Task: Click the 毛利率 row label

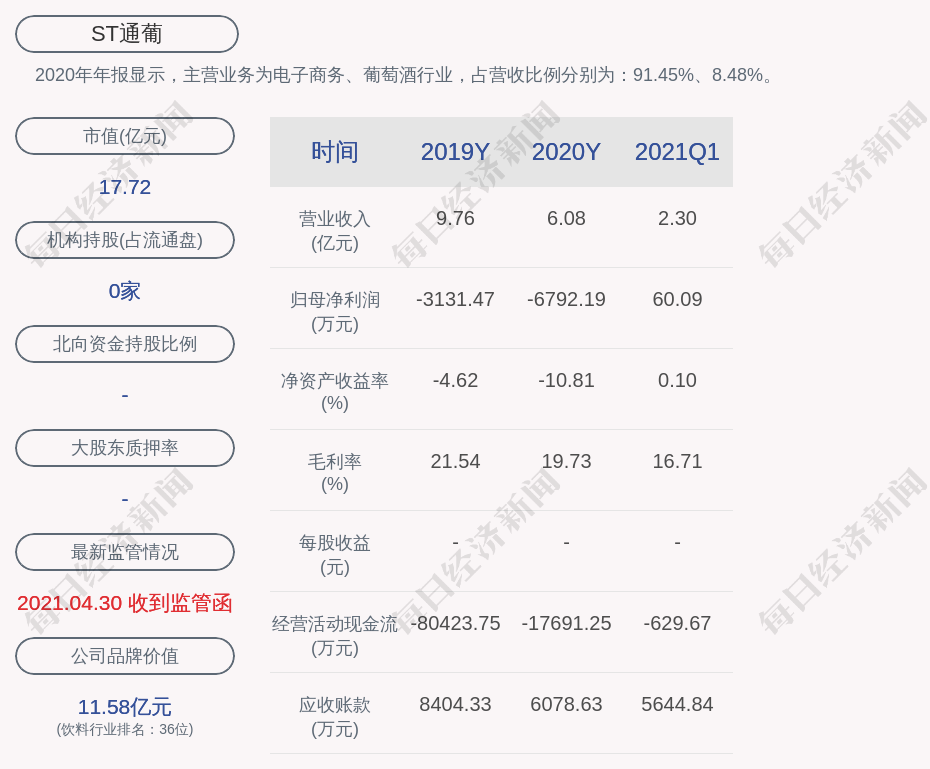Action: pos(335,473)
